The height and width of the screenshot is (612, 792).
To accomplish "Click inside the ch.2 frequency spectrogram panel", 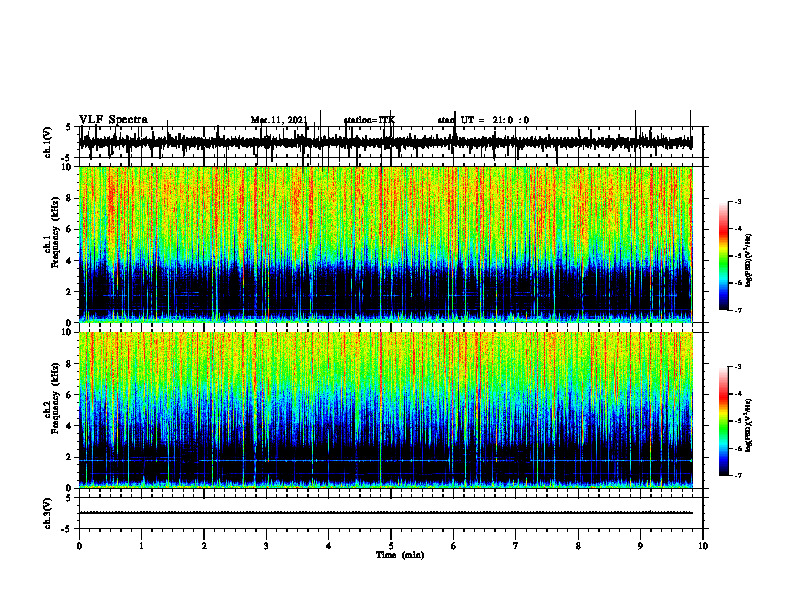I will tap(385, 410).
